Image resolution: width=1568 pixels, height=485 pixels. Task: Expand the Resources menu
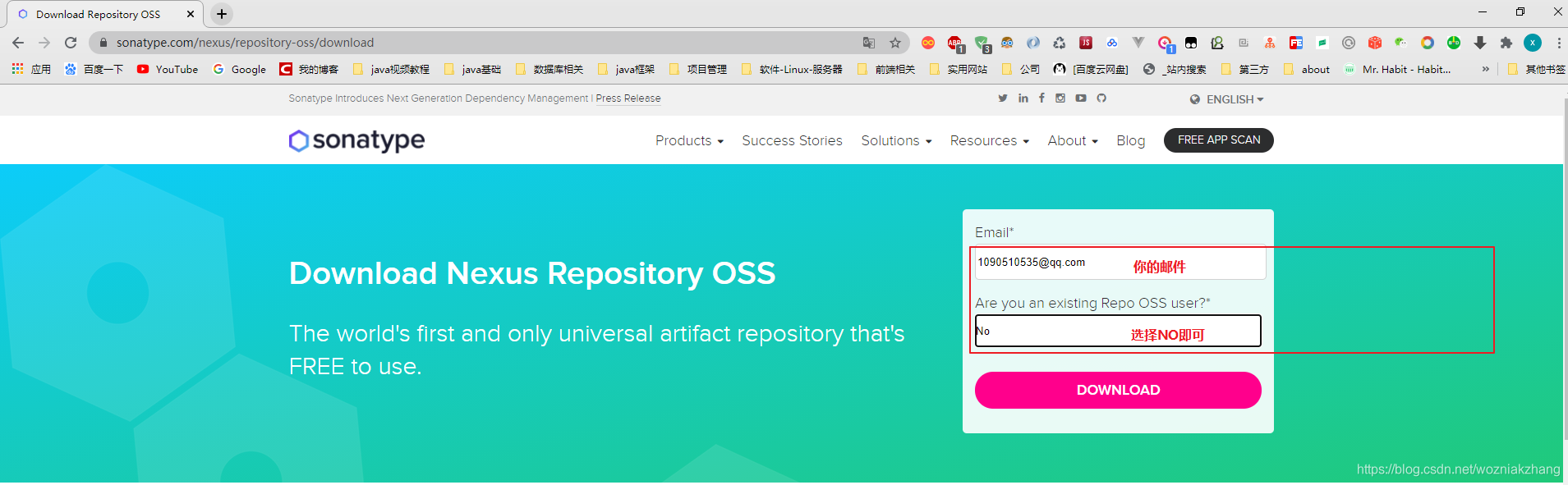(989, 141)
